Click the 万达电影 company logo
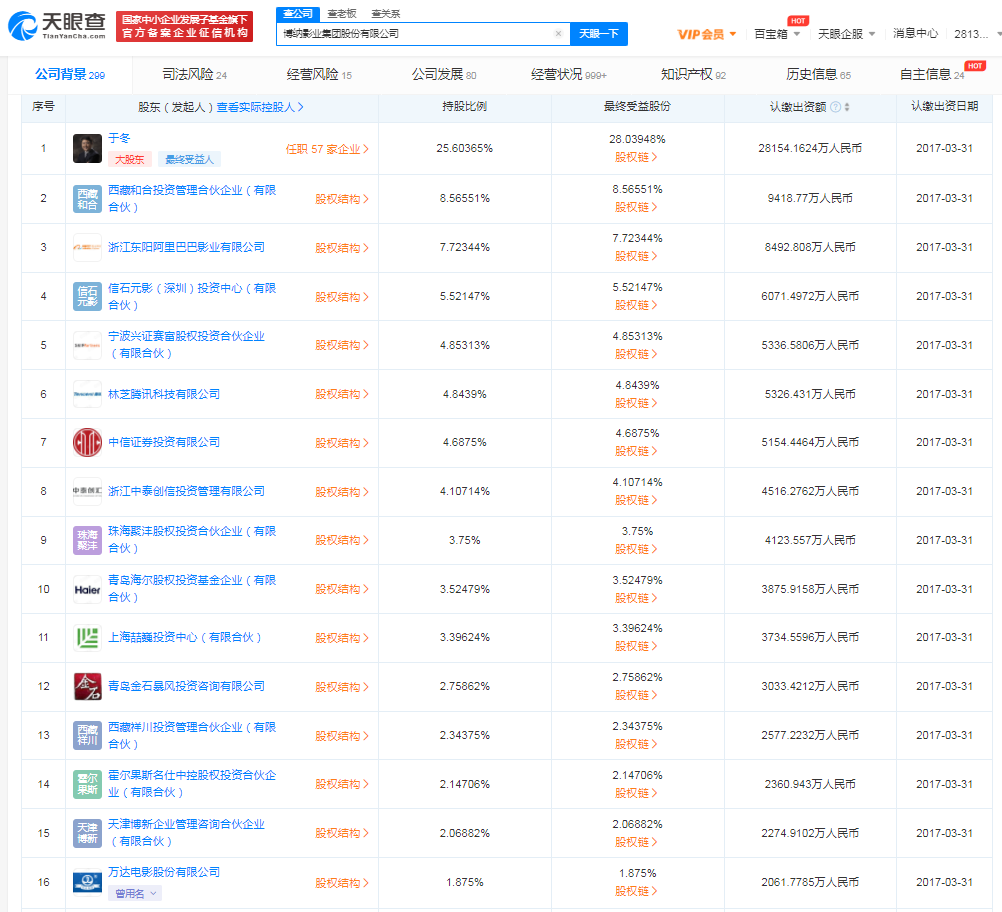The height and width of the screenshot is (912, 1002). coord(88,883)
